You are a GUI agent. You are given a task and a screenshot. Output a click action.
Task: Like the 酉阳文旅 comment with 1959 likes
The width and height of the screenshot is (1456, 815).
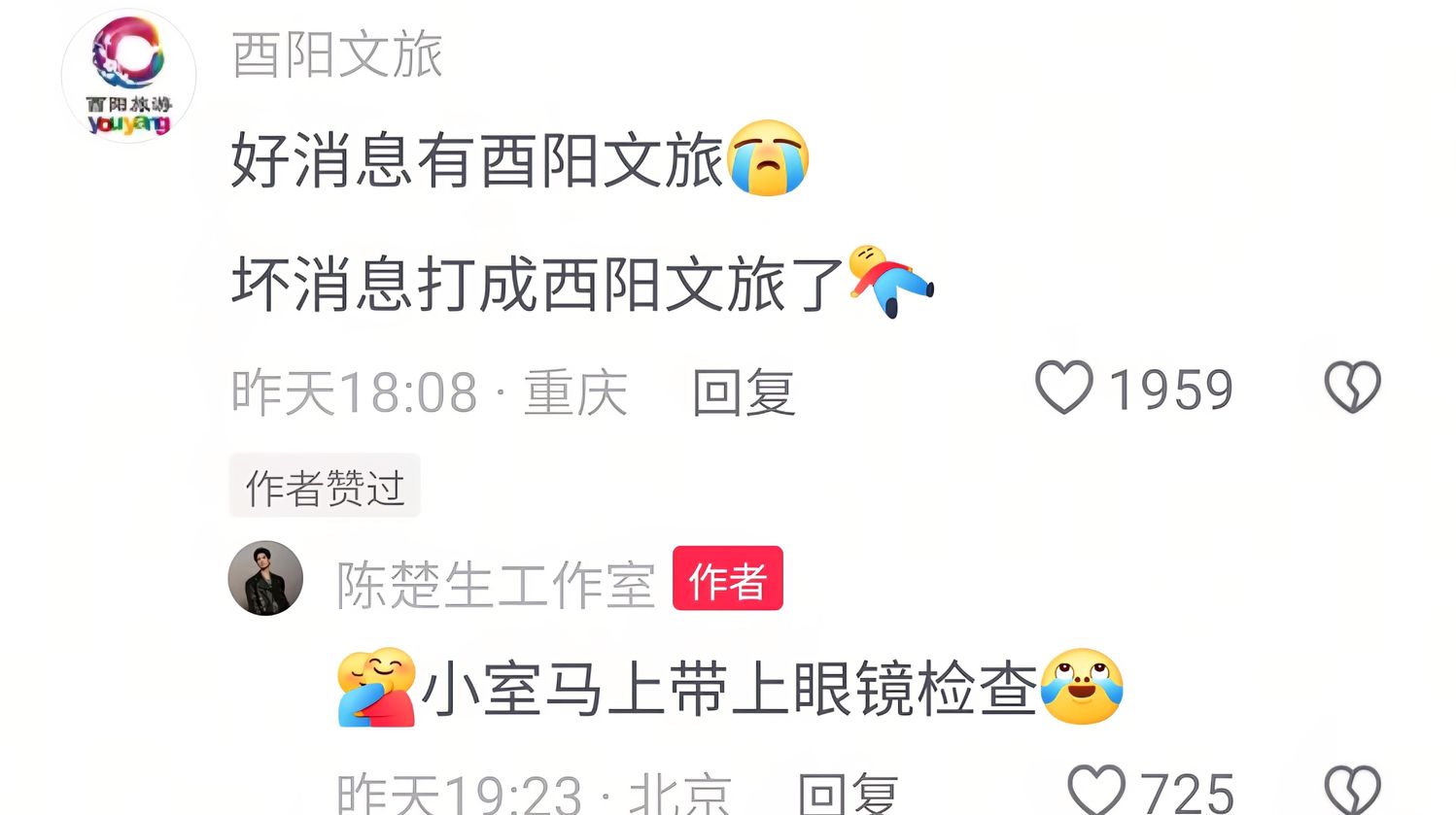click(1064, 388)
